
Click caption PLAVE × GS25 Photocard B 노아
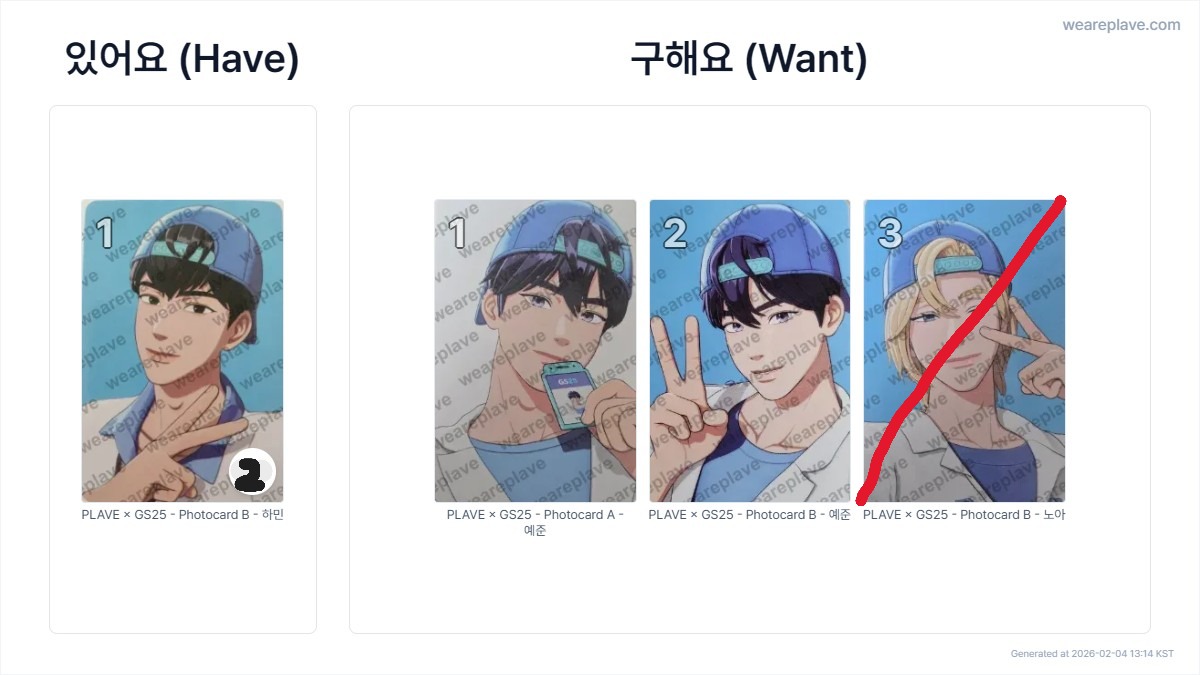[964, 515]
